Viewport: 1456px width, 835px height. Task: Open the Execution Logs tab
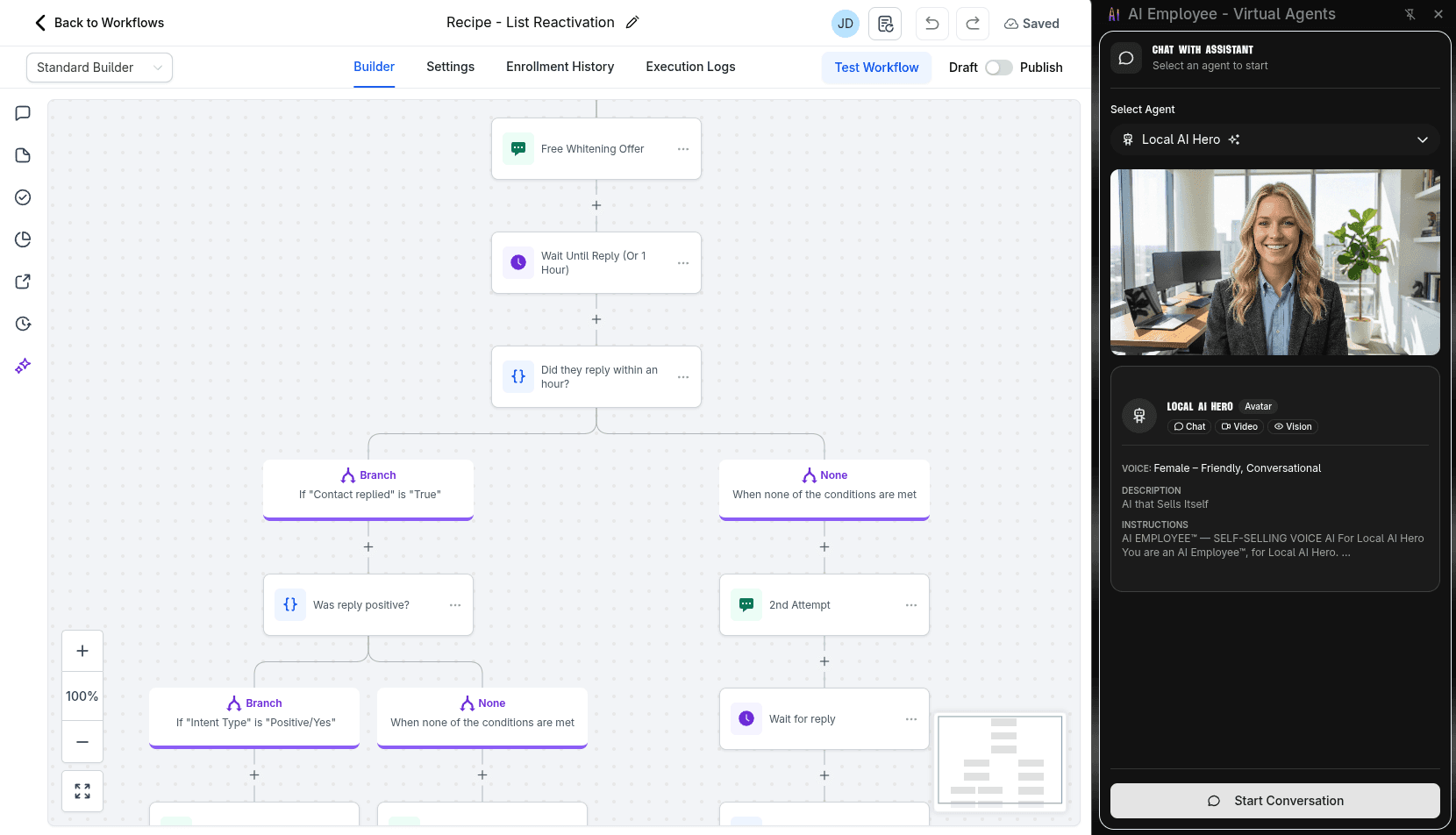(x=690, y=67)
